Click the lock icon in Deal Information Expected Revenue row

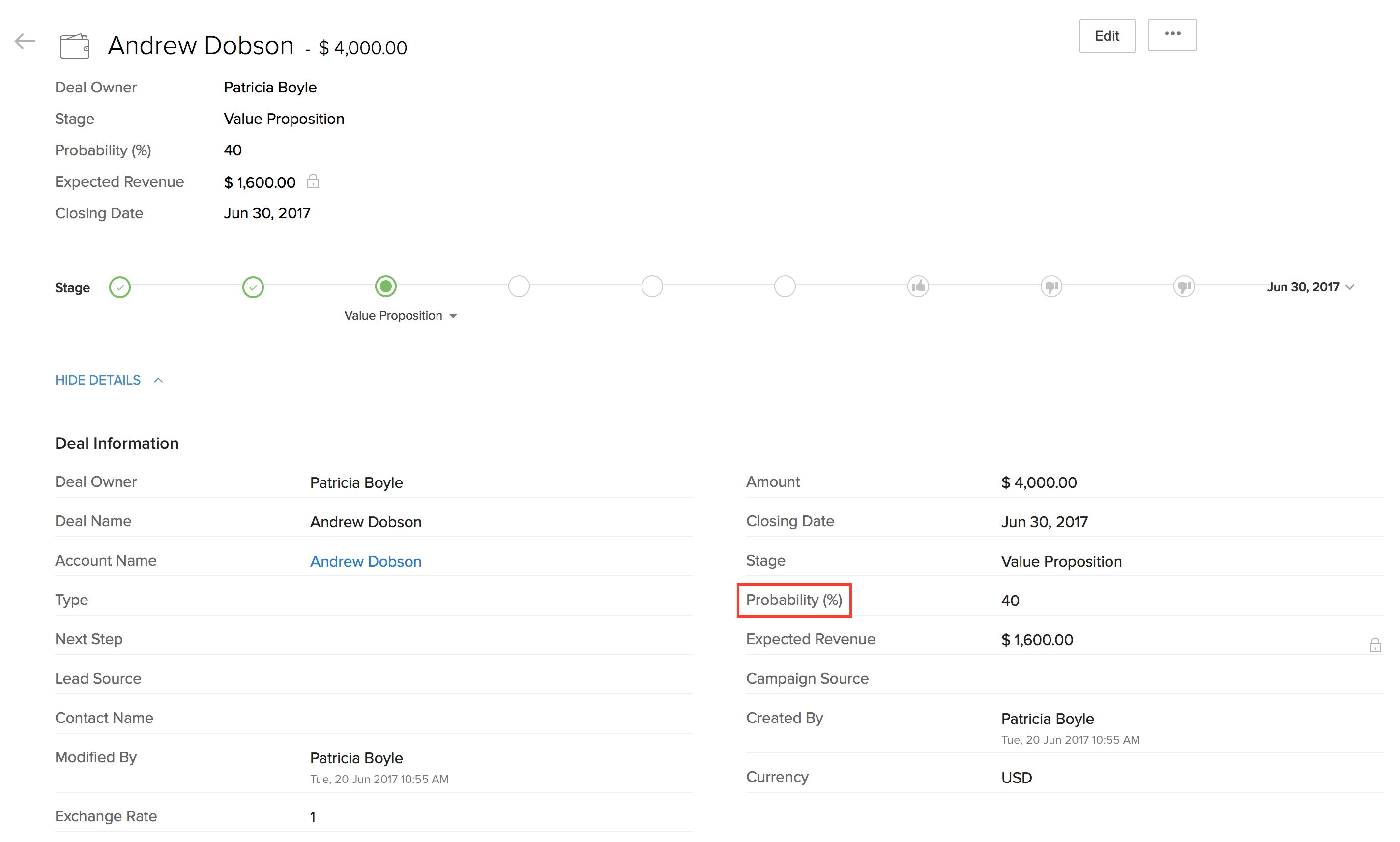[x=1374, y=645]
